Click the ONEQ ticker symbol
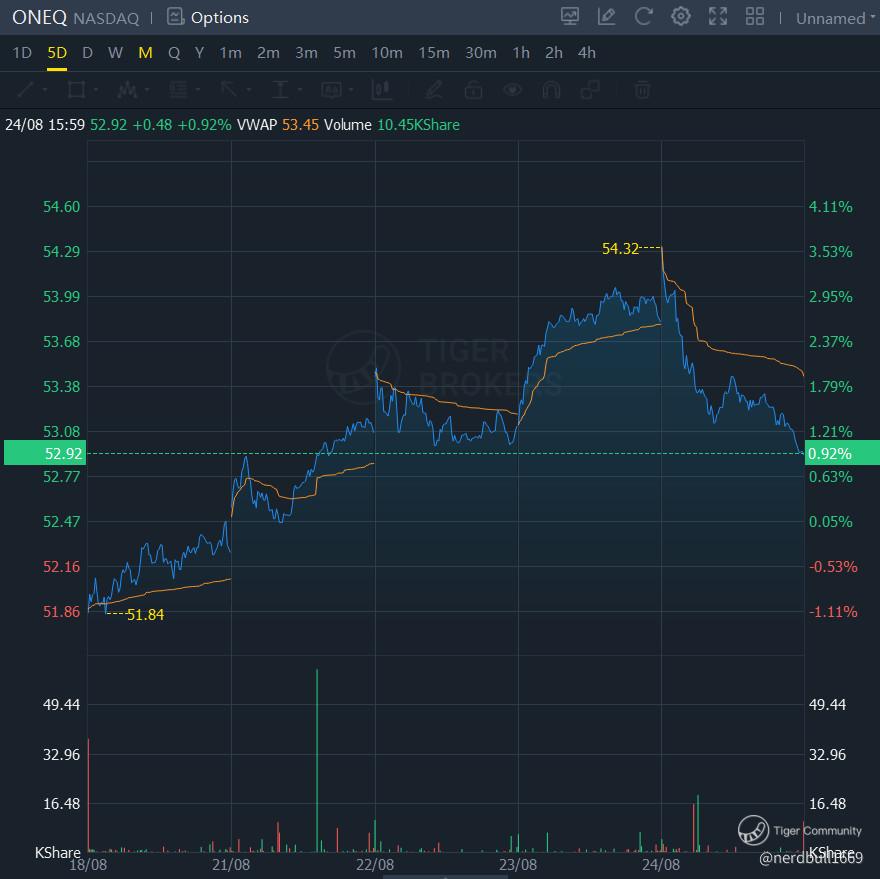This screenshot has width=880, height=879. [x=39, y=17]
